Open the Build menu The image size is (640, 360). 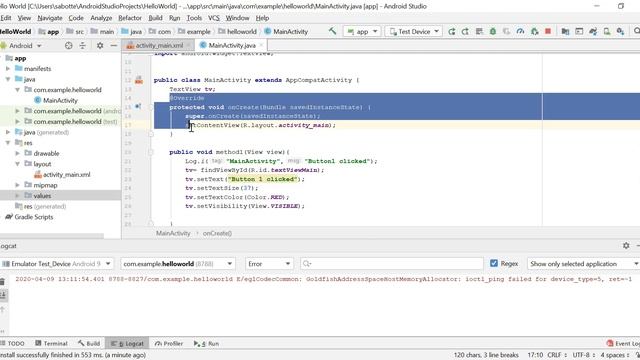(155, 18)
